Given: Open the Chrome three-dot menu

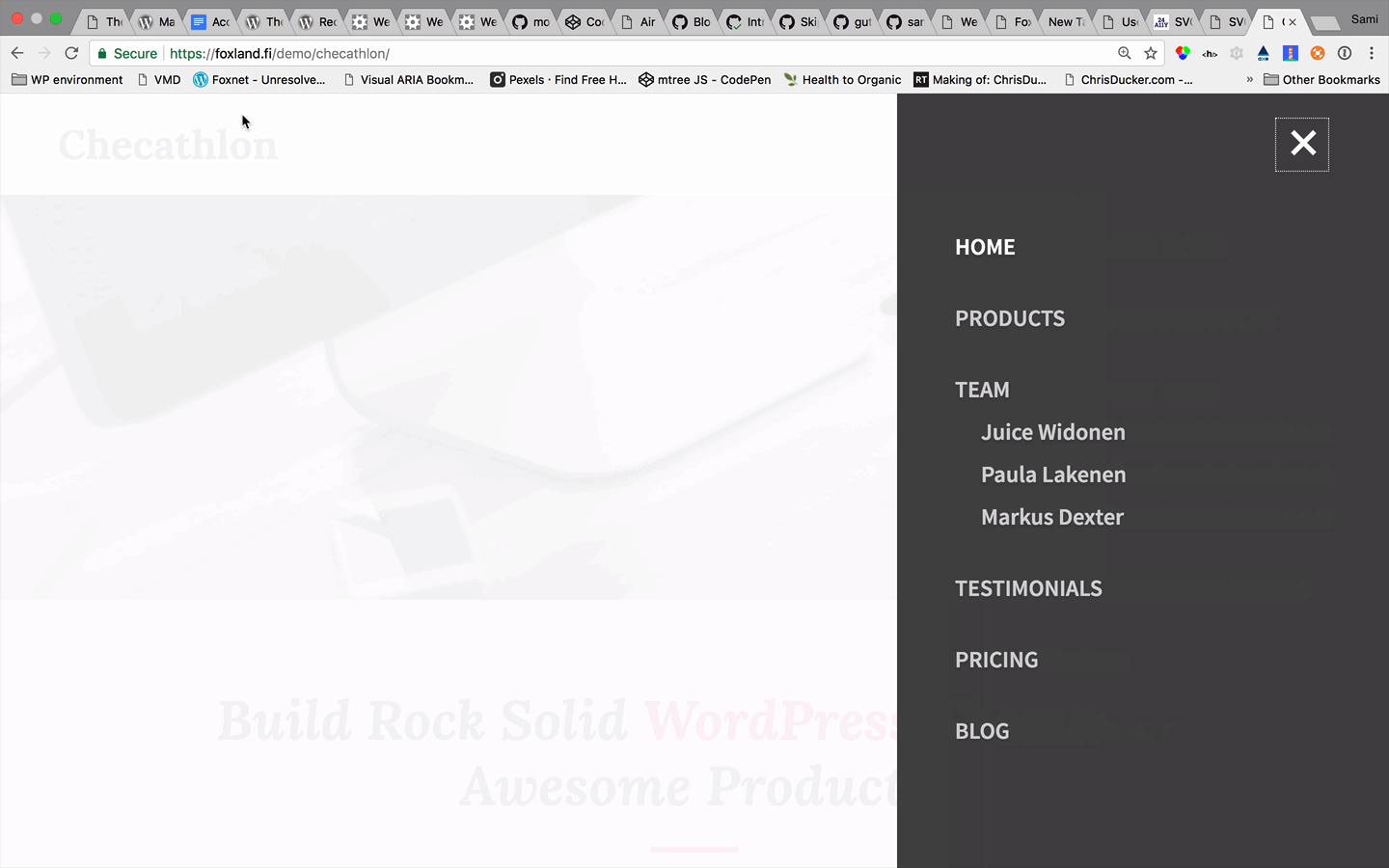Looking at the screenshot, I should [x=1372, y=53].
